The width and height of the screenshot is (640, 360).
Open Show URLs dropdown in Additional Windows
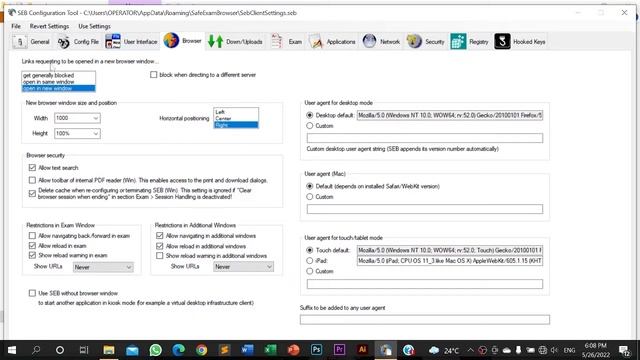pyautogui.click(x=243, y=267)
